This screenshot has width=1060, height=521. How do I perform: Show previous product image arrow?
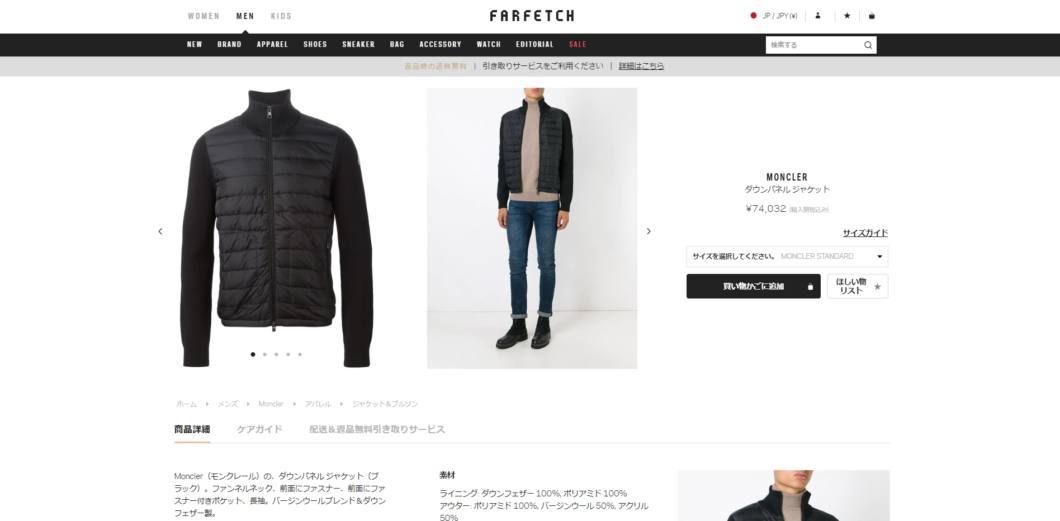(x=160, y=231)
